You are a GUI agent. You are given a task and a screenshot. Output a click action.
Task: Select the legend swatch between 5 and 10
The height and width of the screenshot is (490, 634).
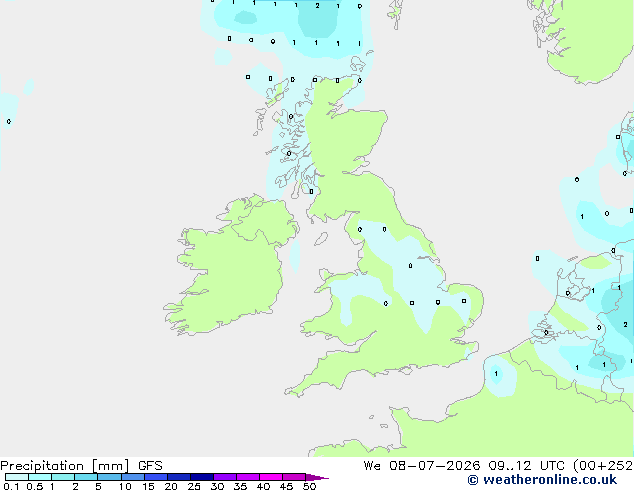tap(109, 477)
